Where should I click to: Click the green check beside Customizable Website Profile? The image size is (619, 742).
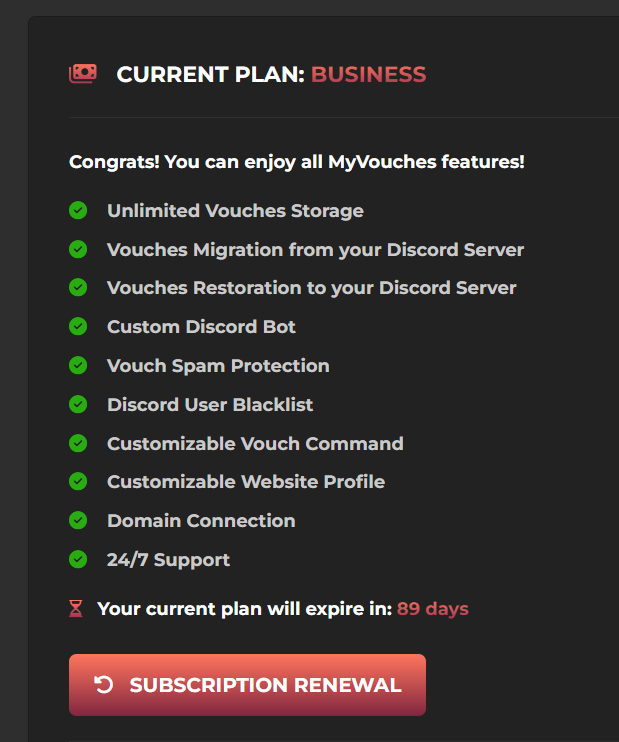click(x=78, y=482)
